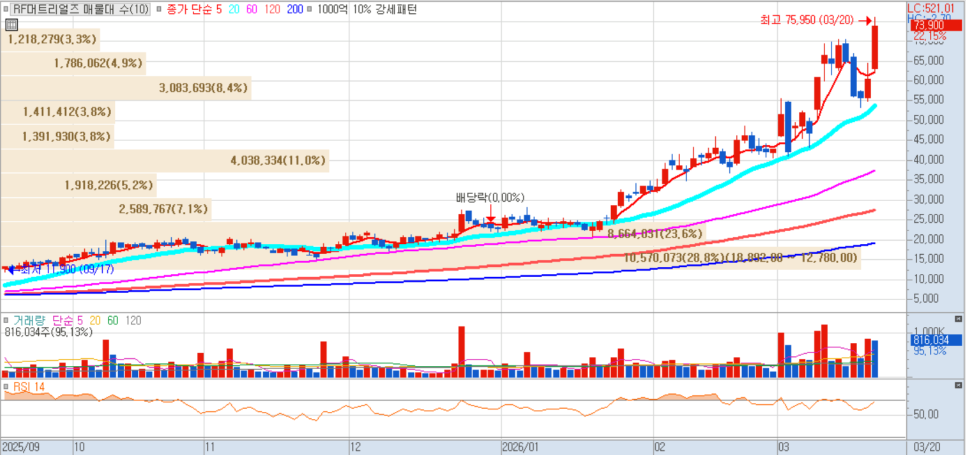This screenshot has height=455, width=966.
Task: Toggle square marker before RF머트리얼즈 매물대
Action: (x=8, y=10)
